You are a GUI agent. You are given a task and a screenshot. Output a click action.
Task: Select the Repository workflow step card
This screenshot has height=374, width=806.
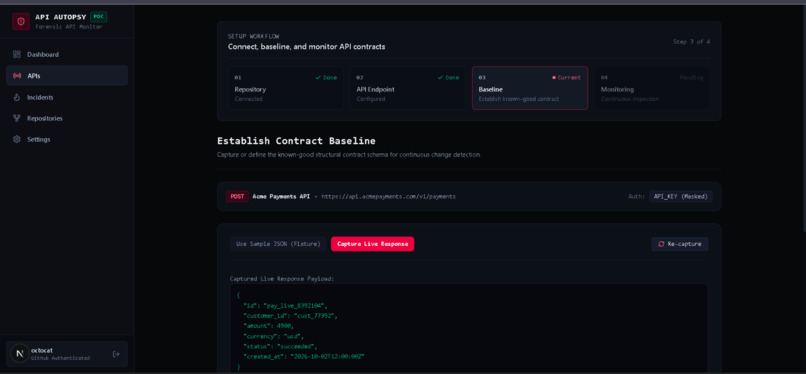(286, 88)
